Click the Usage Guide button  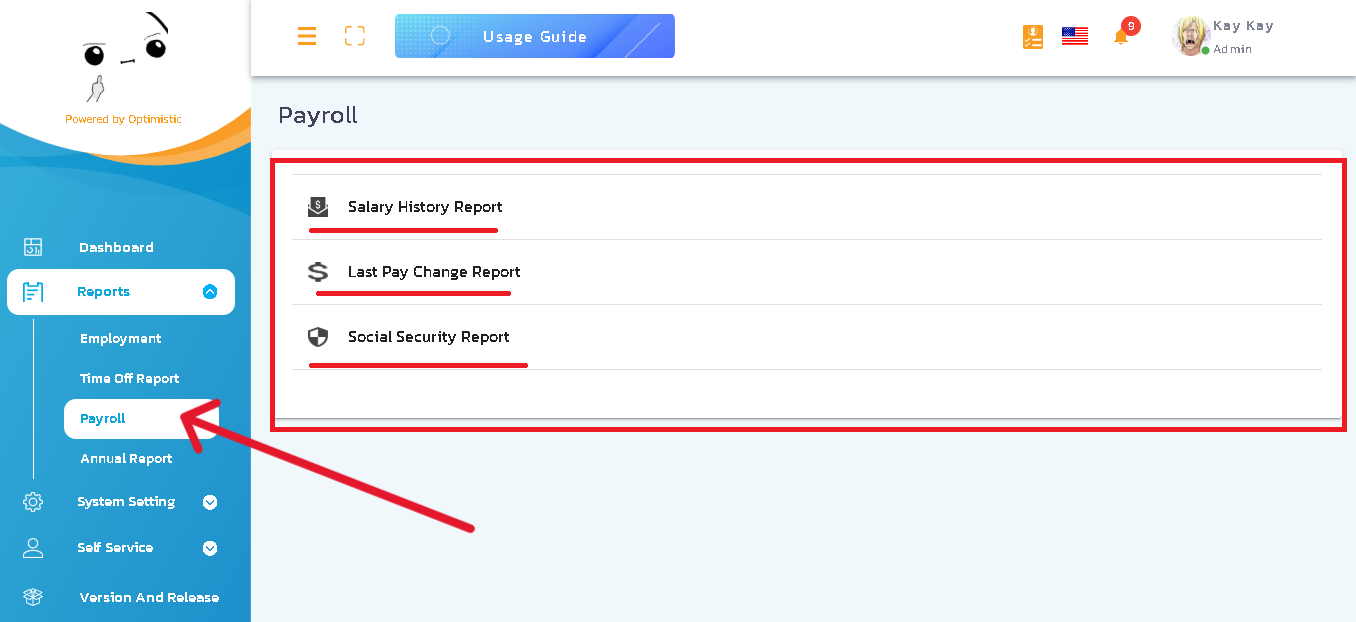click(x=535, y=36)
